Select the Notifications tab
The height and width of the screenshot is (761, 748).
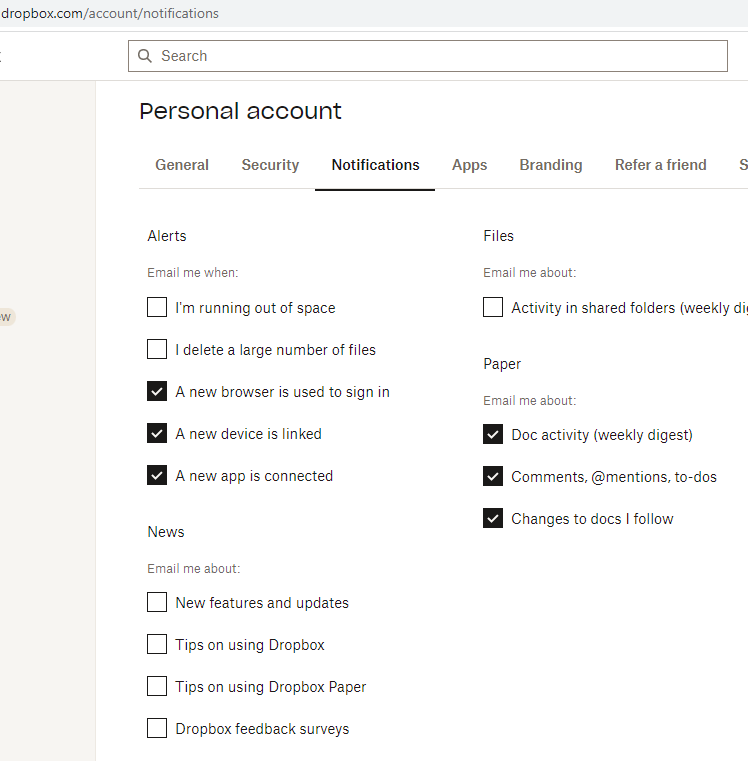[x=375, y=165]
